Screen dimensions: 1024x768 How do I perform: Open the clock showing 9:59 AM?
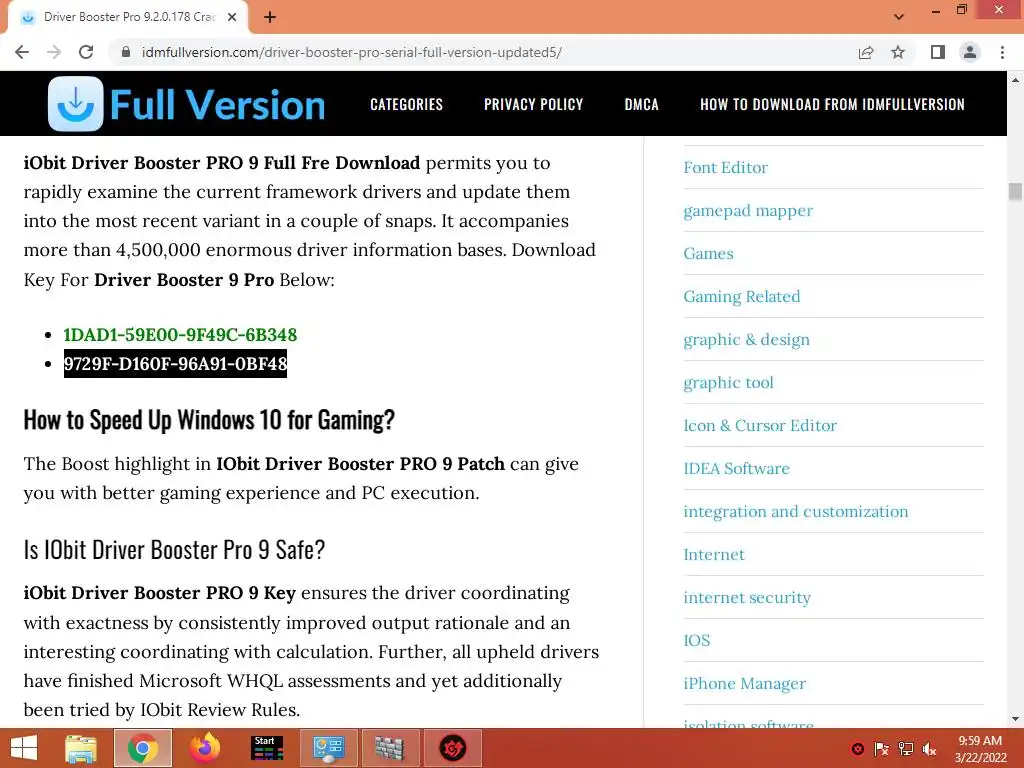(980, 749)
